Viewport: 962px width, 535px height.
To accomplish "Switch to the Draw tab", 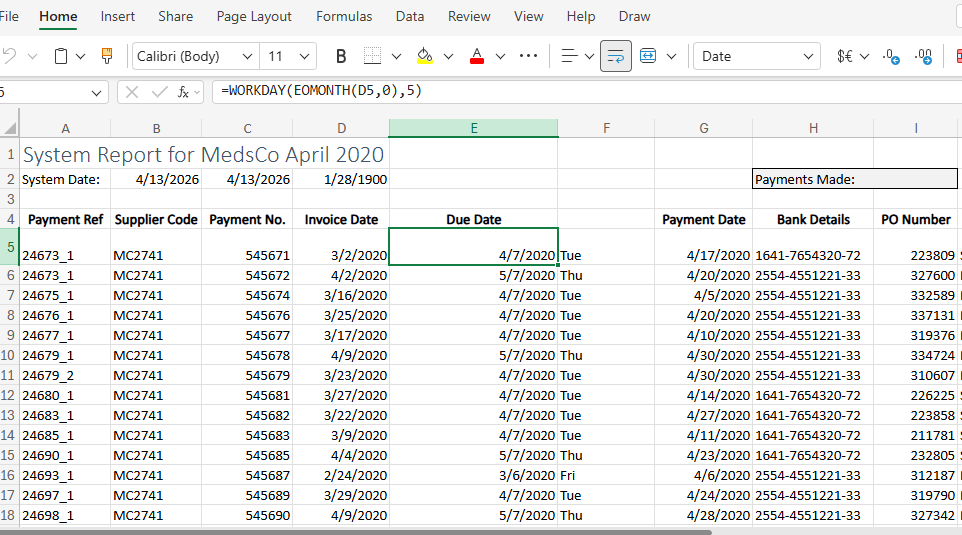I will (634, 17).
